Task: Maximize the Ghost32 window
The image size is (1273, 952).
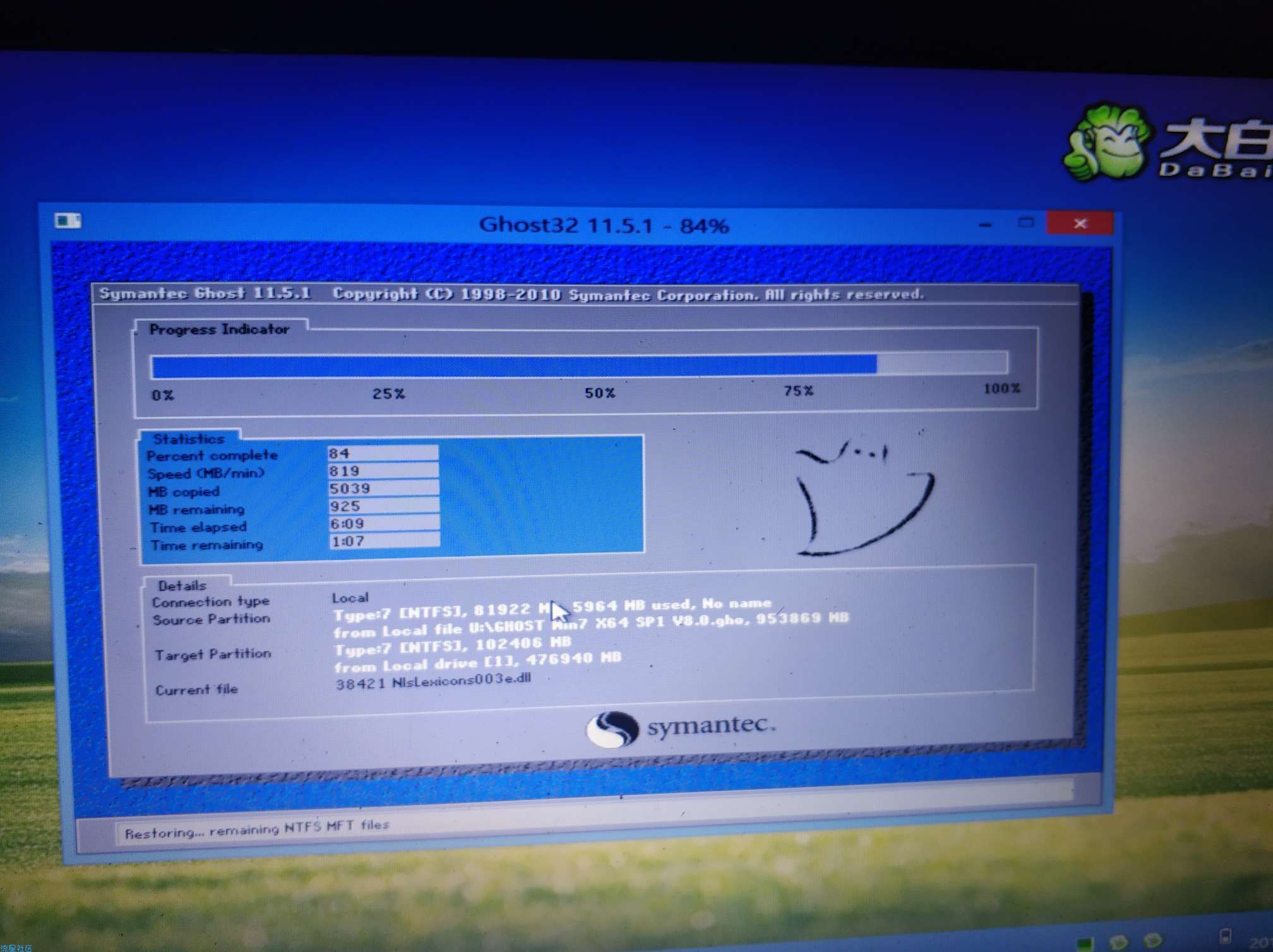Action: [x=1026, y=223]
